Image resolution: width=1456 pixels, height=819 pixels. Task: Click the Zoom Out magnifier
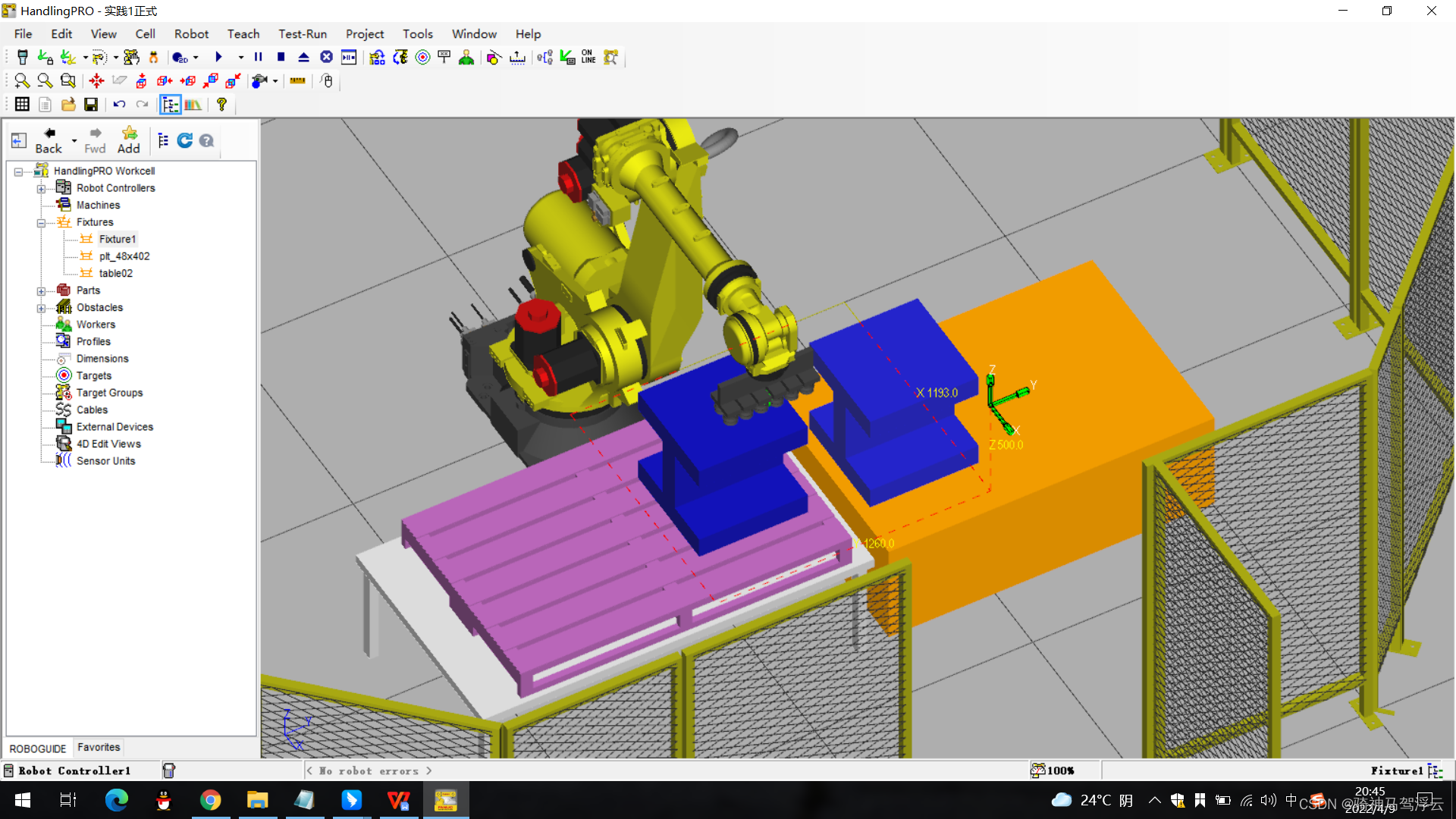(x=45, y=81)
